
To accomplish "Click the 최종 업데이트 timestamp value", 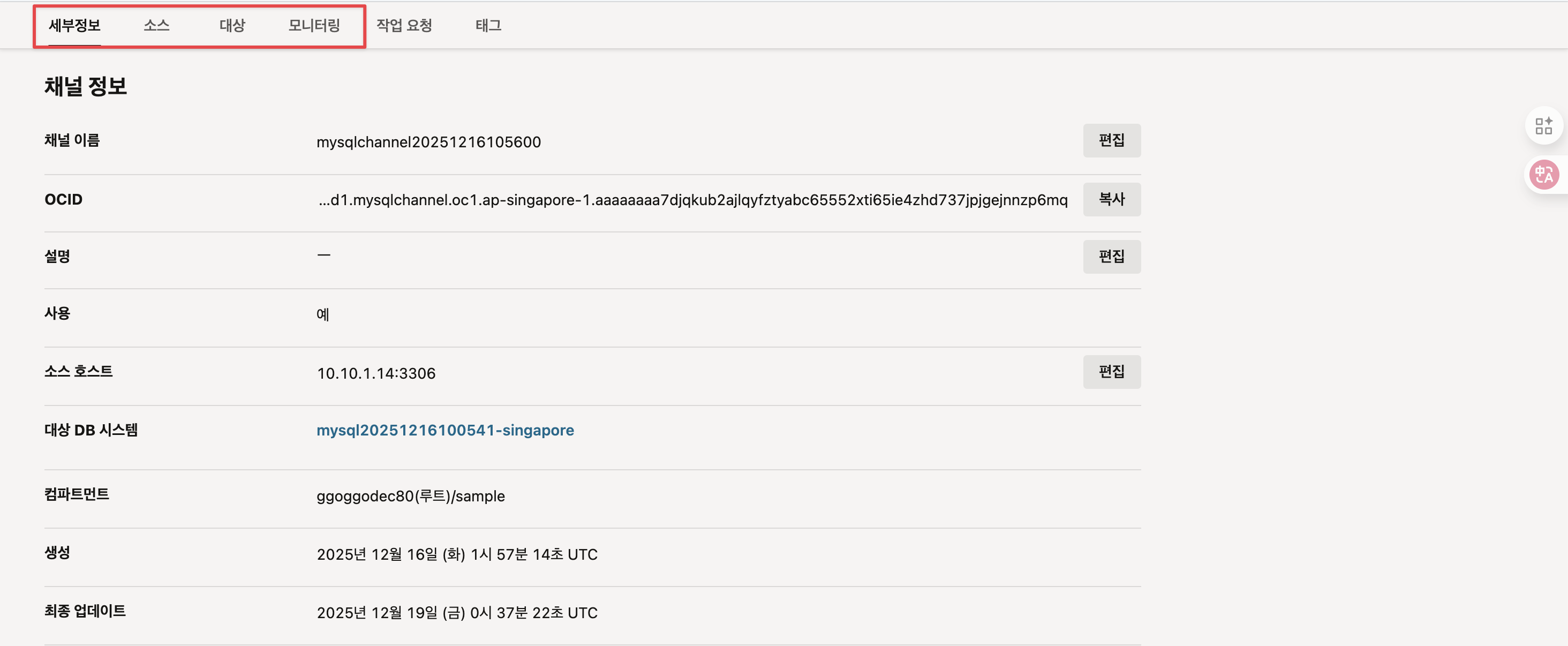I will [x=457, y=612].
